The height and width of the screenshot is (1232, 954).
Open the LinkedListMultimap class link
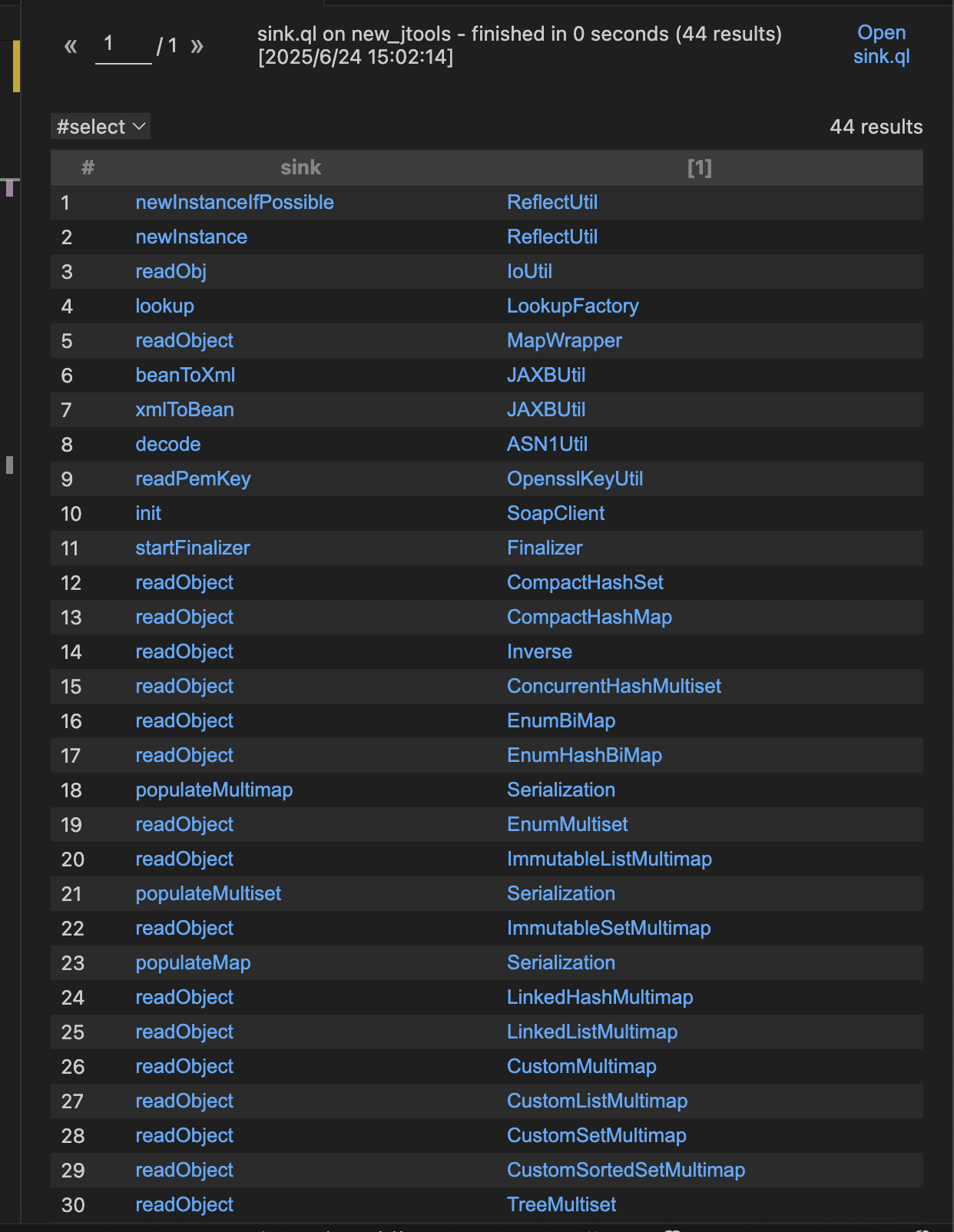coord(592,1032)
